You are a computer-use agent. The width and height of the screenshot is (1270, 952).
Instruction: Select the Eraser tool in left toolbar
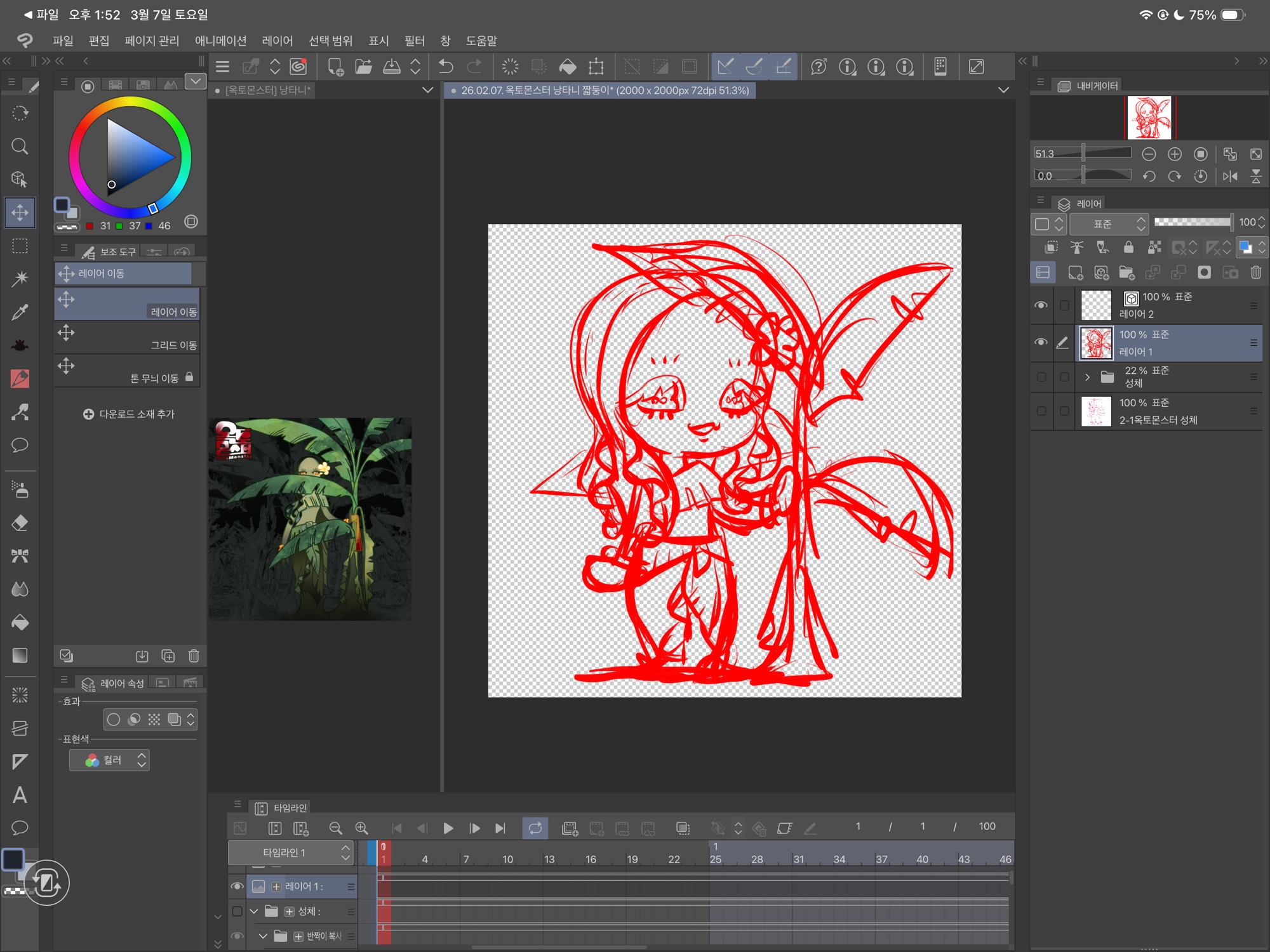pos(20,523)
